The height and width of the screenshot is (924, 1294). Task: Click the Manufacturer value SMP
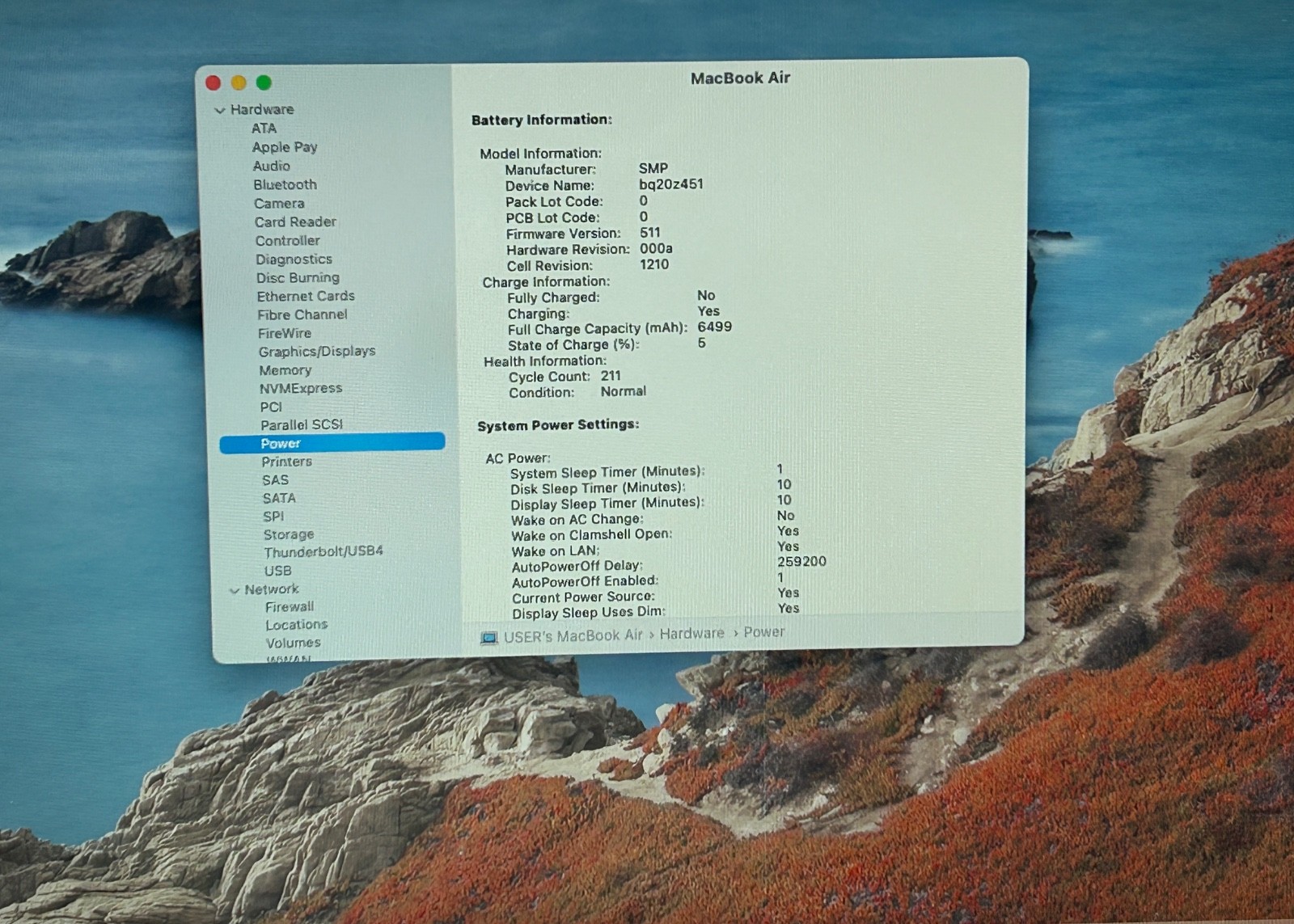[653, 168]
